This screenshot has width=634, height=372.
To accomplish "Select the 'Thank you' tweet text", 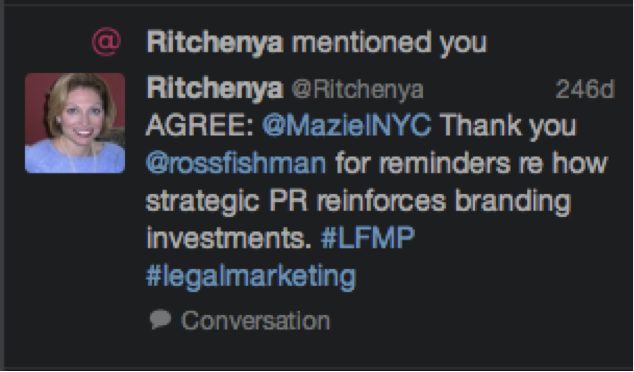I will [x=508, y=126].
